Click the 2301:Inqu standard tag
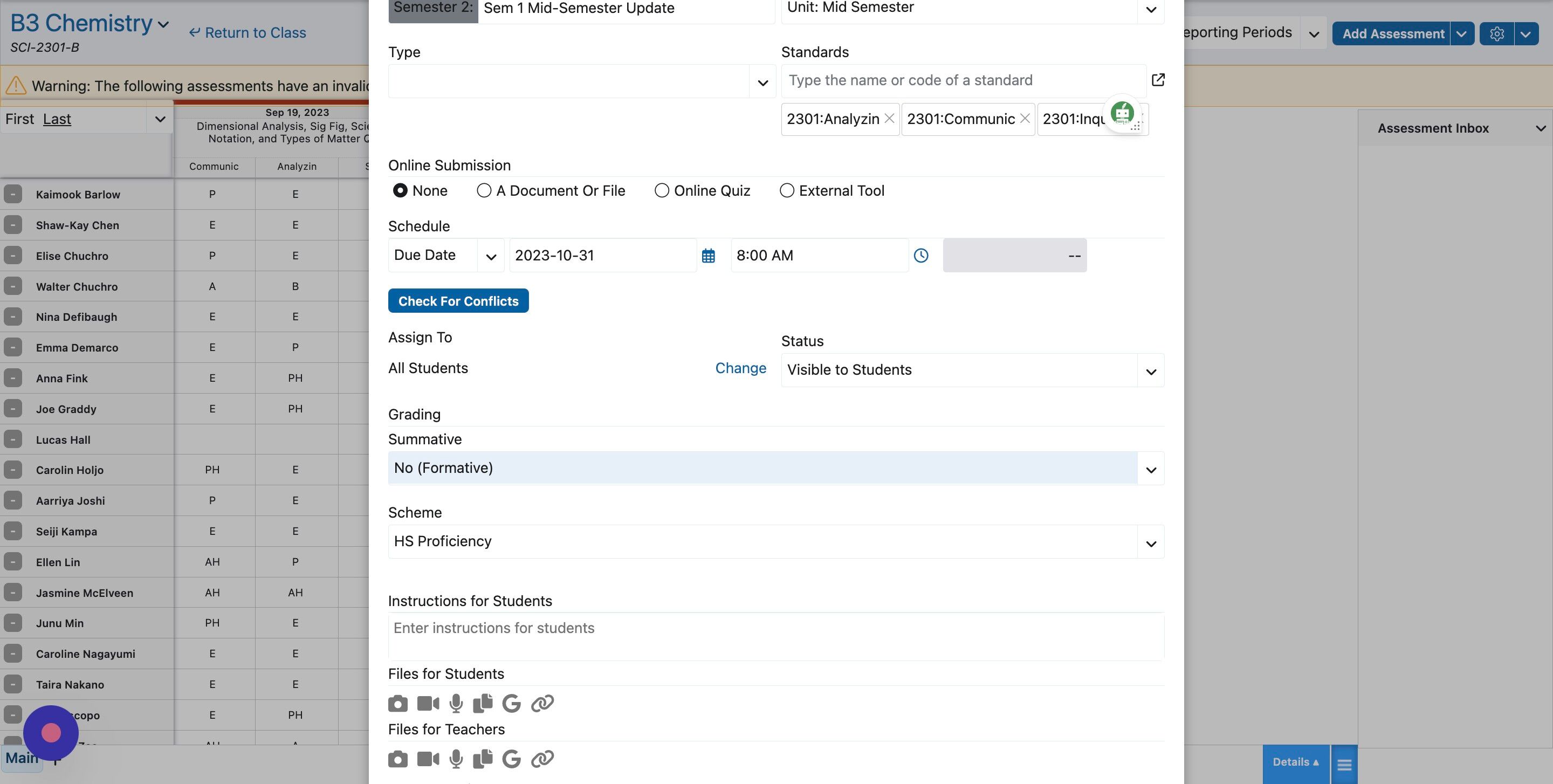Viewport: 1553px width, 784px height. (x=1074, y=119)
